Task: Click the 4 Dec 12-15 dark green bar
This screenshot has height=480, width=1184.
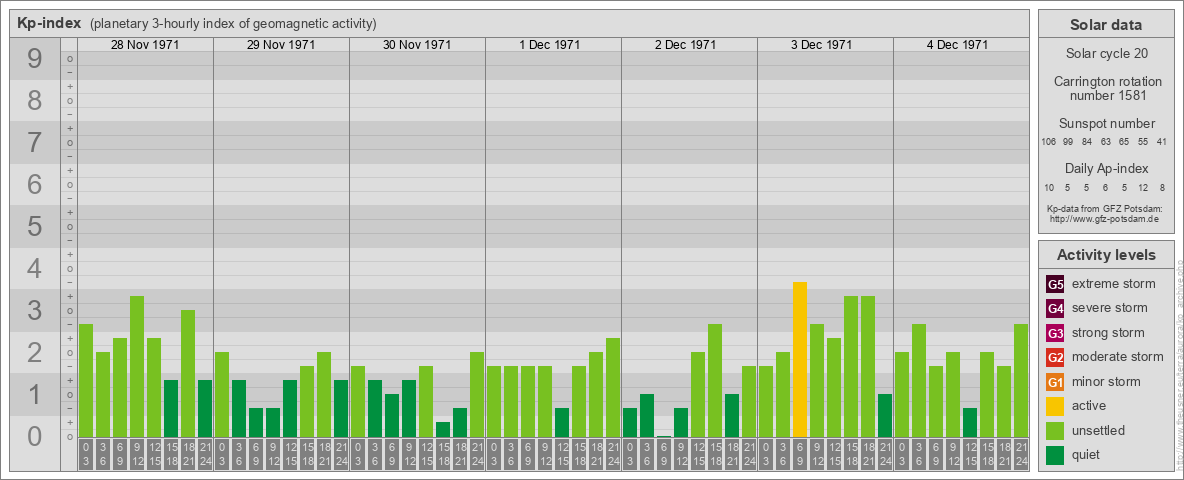Action: pos(970,423)
